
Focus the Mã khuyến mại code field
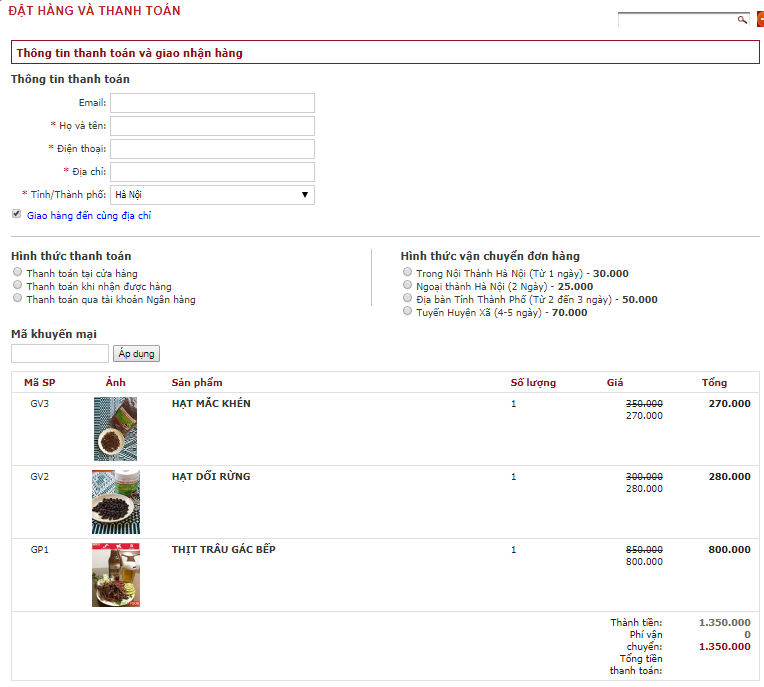click(x=60, y=353)
